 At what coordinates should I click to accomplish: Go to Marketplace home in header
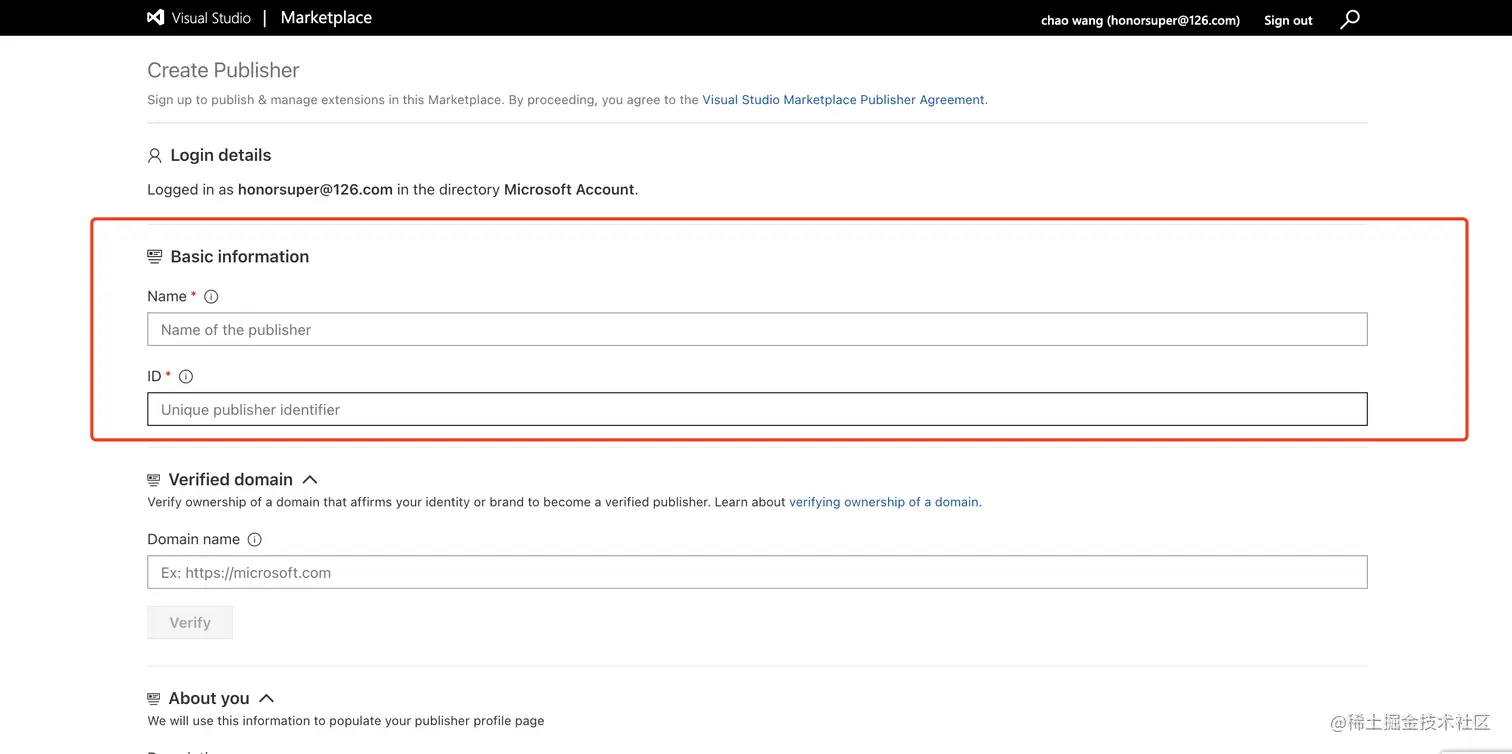(x=326, y=18)
